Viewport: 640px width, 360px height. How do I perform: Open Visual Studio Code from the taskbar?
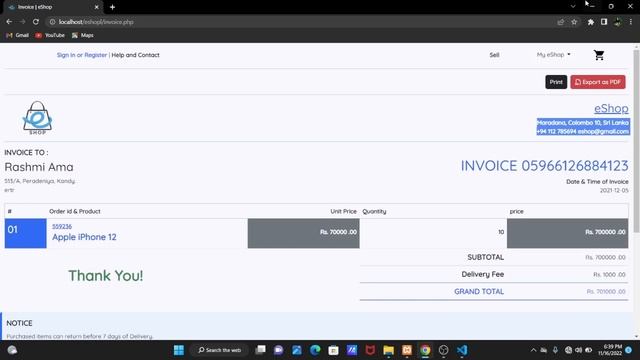click(462, 350)
